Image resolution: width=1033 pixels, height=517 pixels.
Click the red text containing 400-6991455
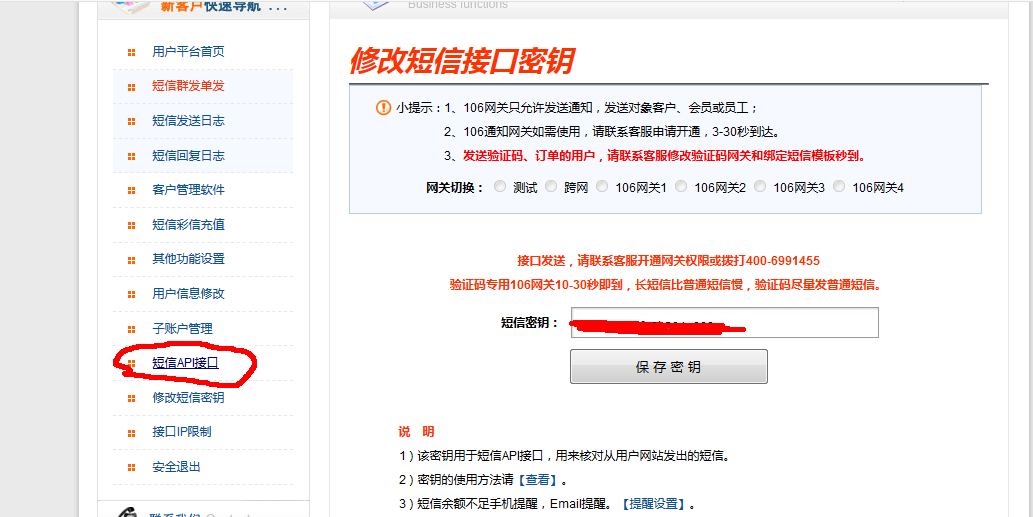[668, 260]
